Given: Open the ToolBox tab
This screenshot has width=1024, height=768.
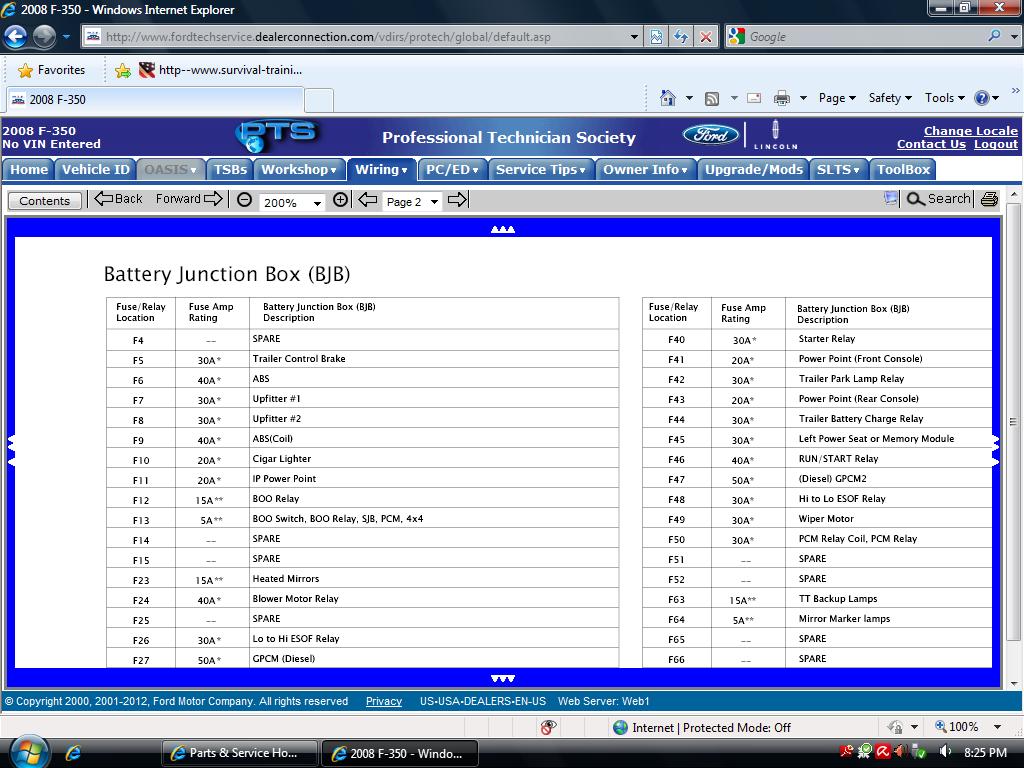Looking at the screenshot, I should (903, 169).
